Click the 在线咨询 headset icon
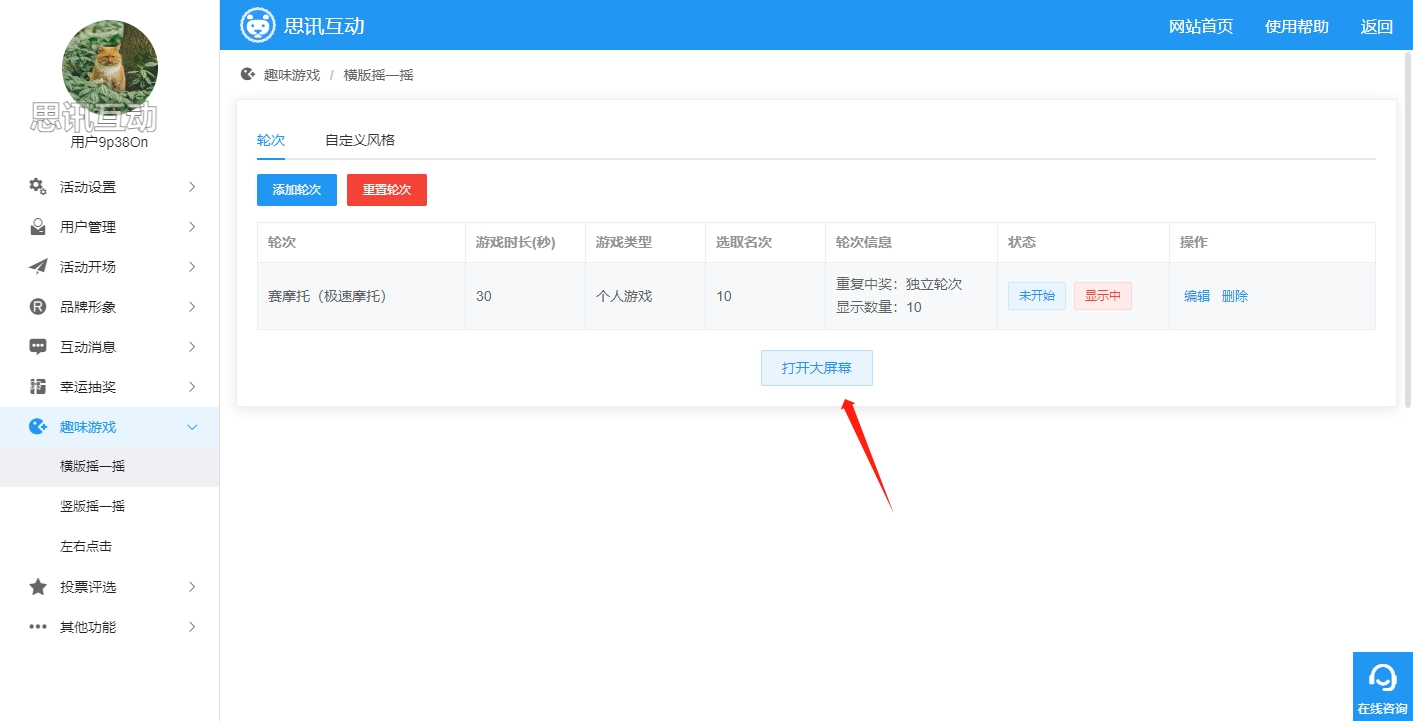 coord(1382,677)
